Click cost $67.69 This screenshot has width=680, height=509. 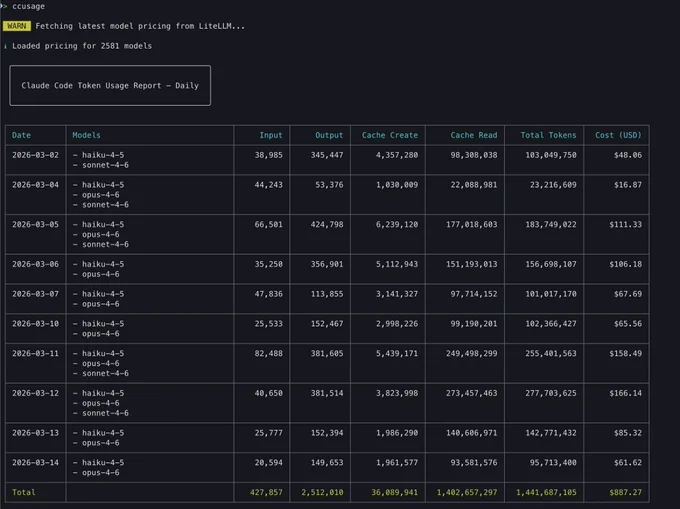628,294
